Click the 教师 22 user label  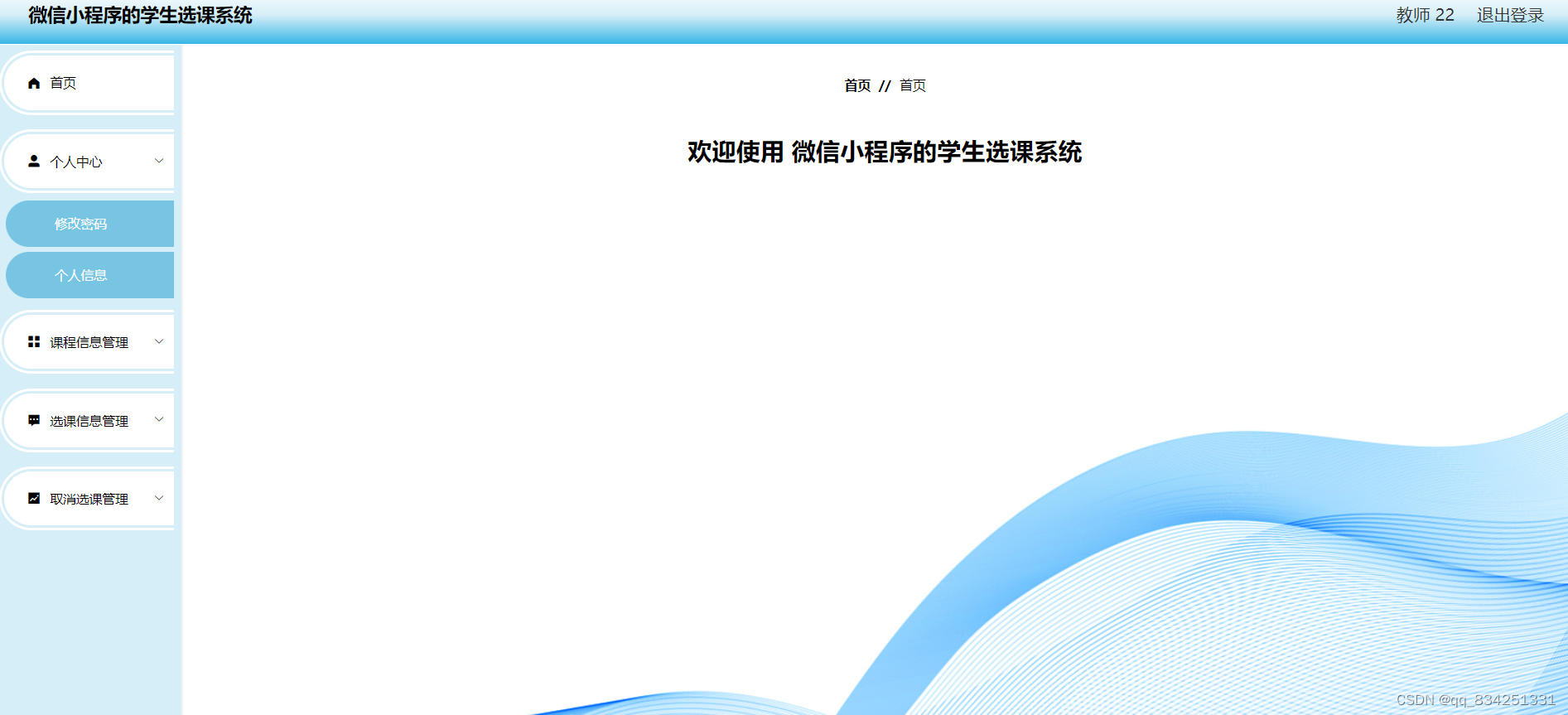pos(1425,15)
